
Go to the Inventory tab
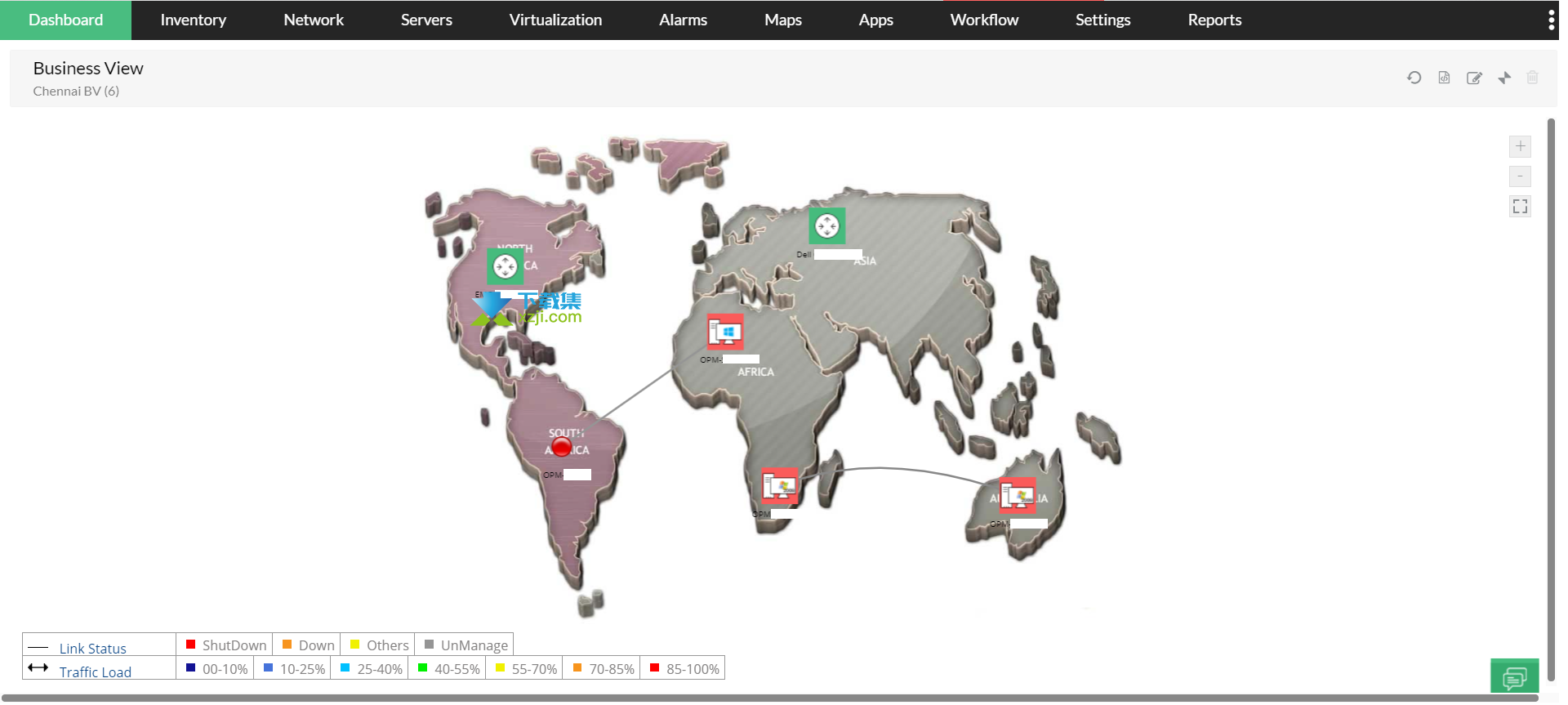pyautogui.click(x=193, y=20)
